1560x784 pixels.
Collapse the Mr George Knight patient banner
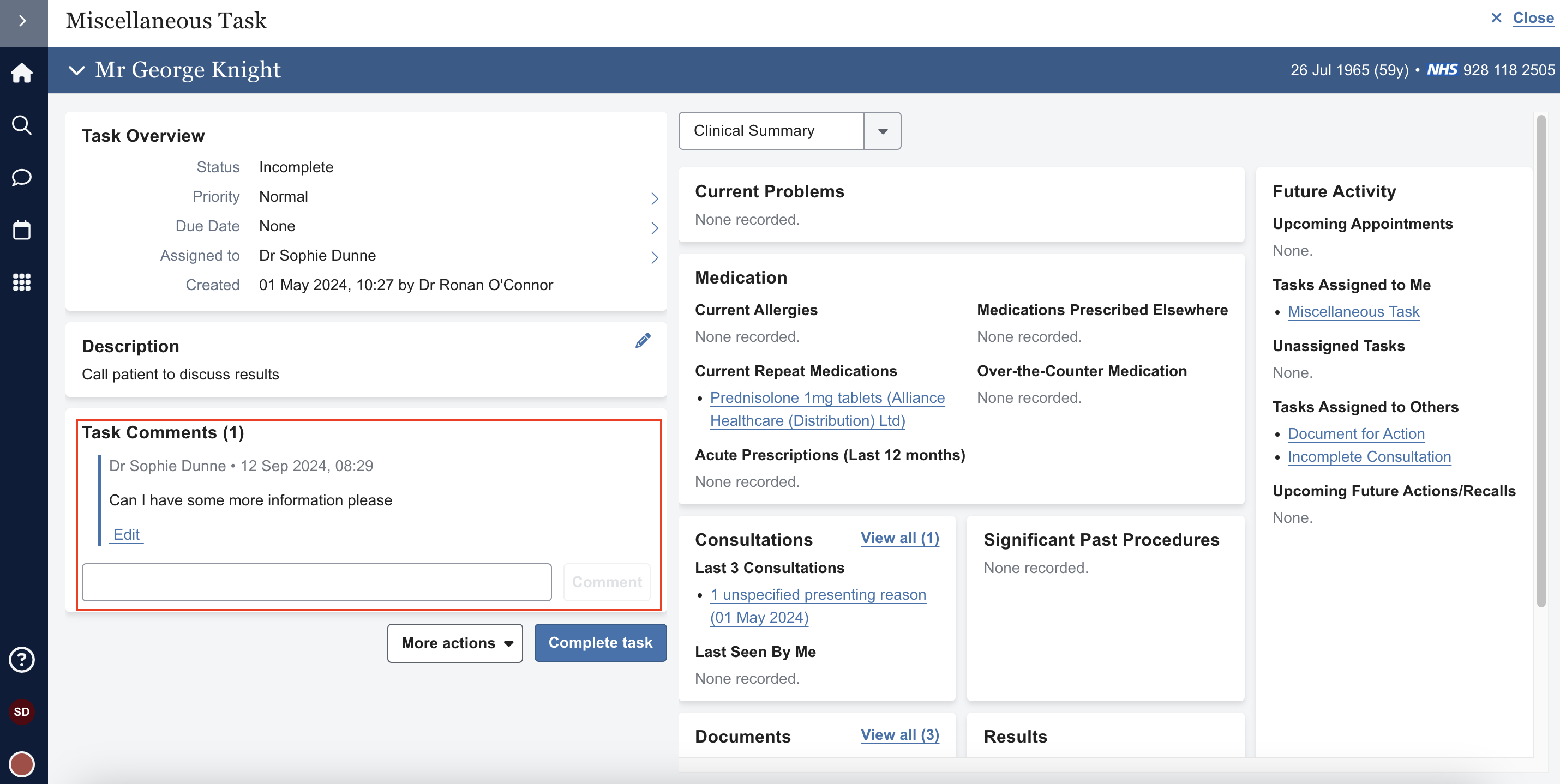(76, 70)
